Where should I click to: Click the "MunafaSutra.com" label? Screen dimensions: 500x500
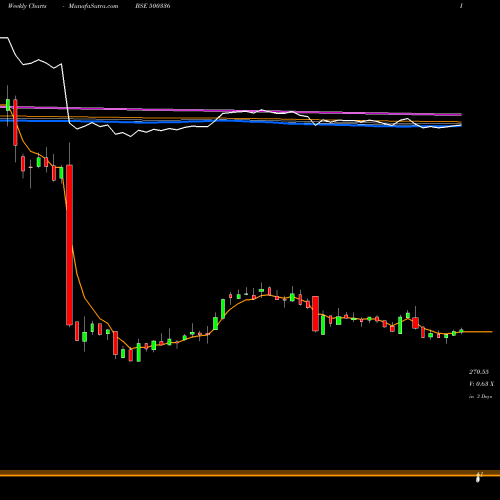pyautogui.click(x=93, y=6)
